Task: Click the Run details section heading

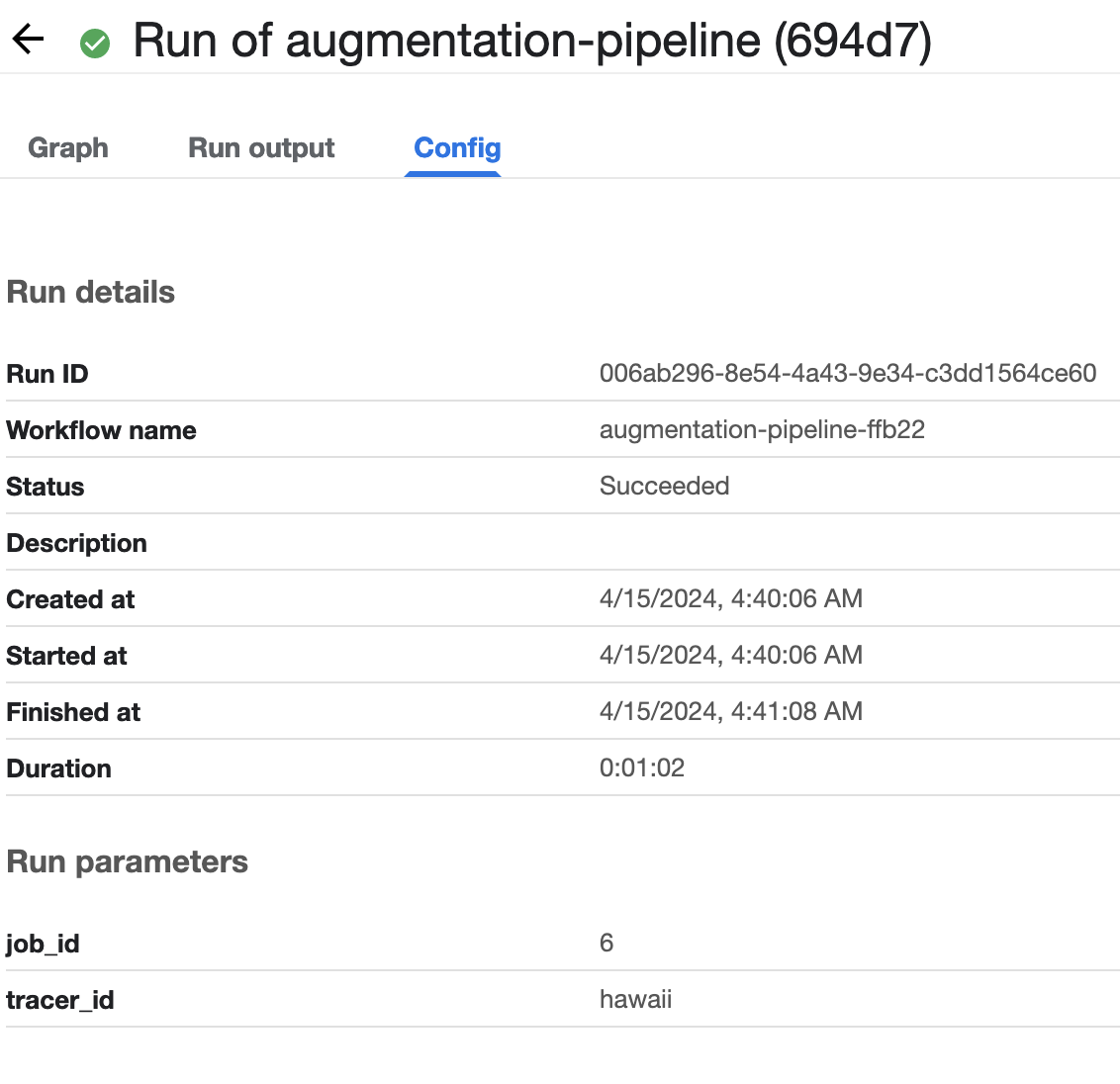Action: tap(91, 292)
